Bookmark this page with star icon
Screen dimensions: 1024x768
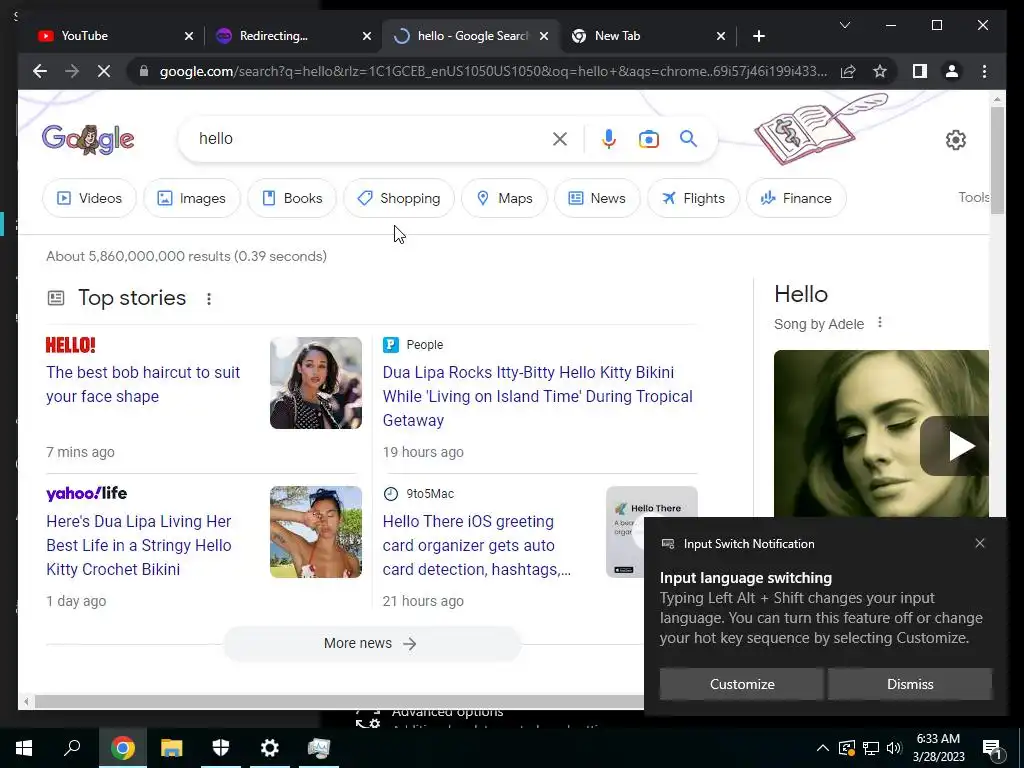coord(880,71)
